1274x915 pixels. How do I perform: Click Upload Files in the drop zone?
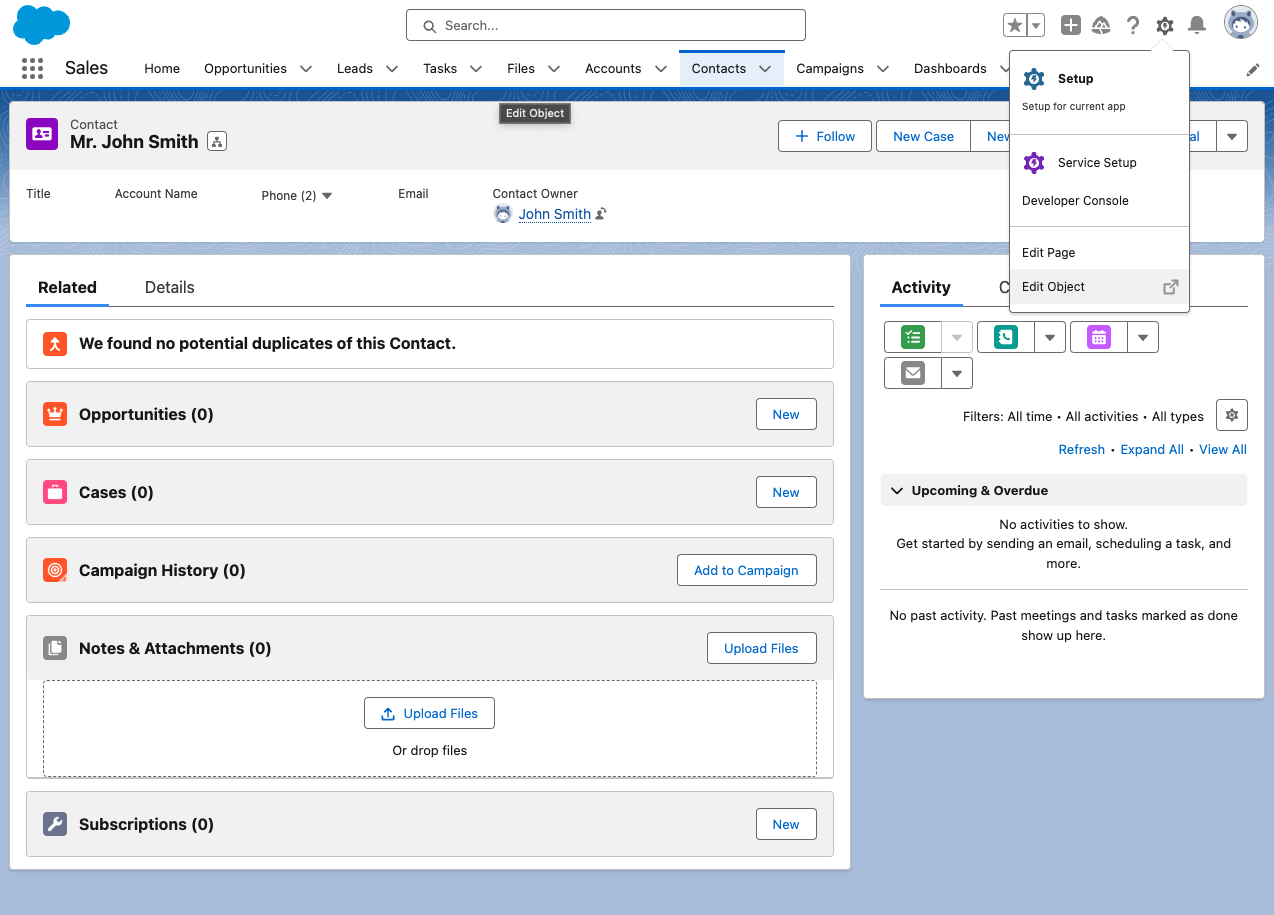429,714
